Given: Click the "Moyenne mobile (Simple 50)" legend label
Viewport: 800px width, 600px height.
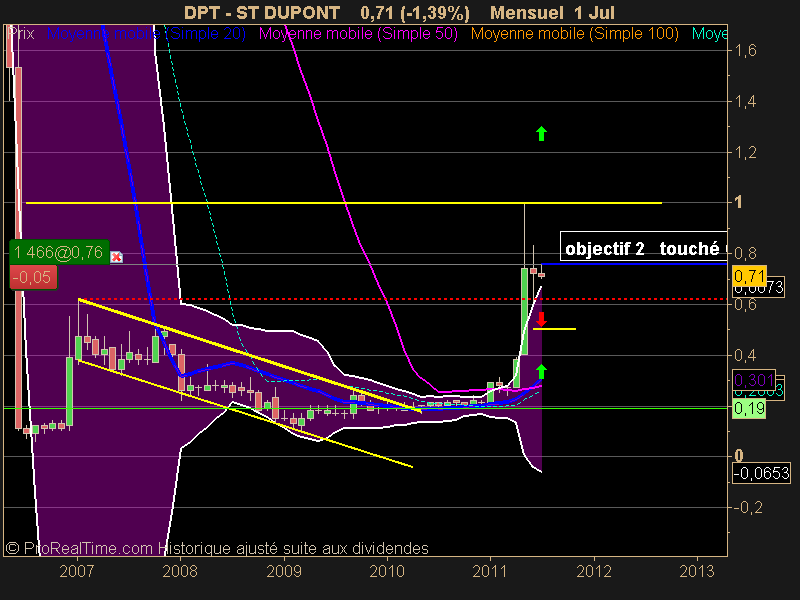Looking at the screenshot, I should point(358,34).
